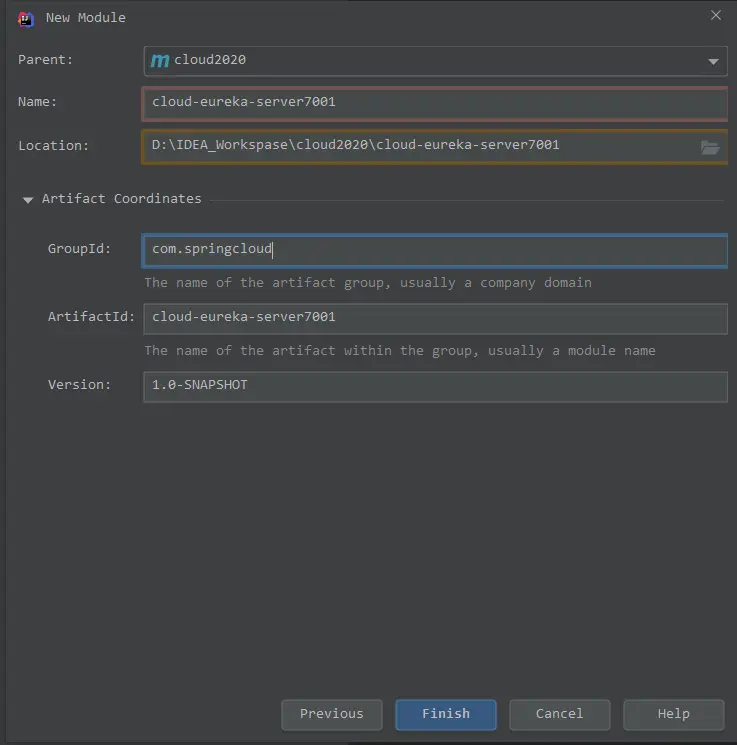Click the New Module title text
The image size is (737, 745).
coord(86,17)
